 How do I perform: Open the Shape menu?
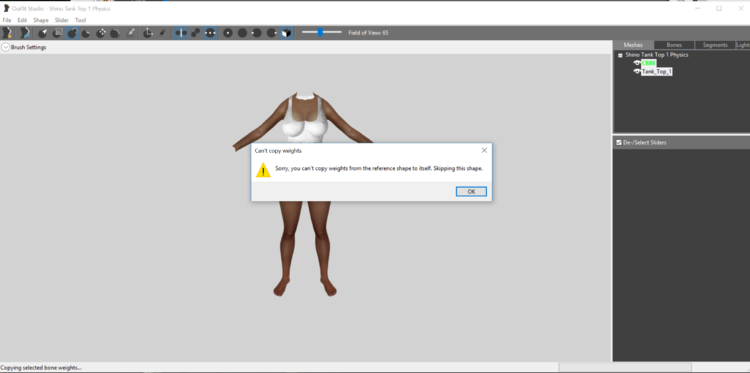point(41,20)
